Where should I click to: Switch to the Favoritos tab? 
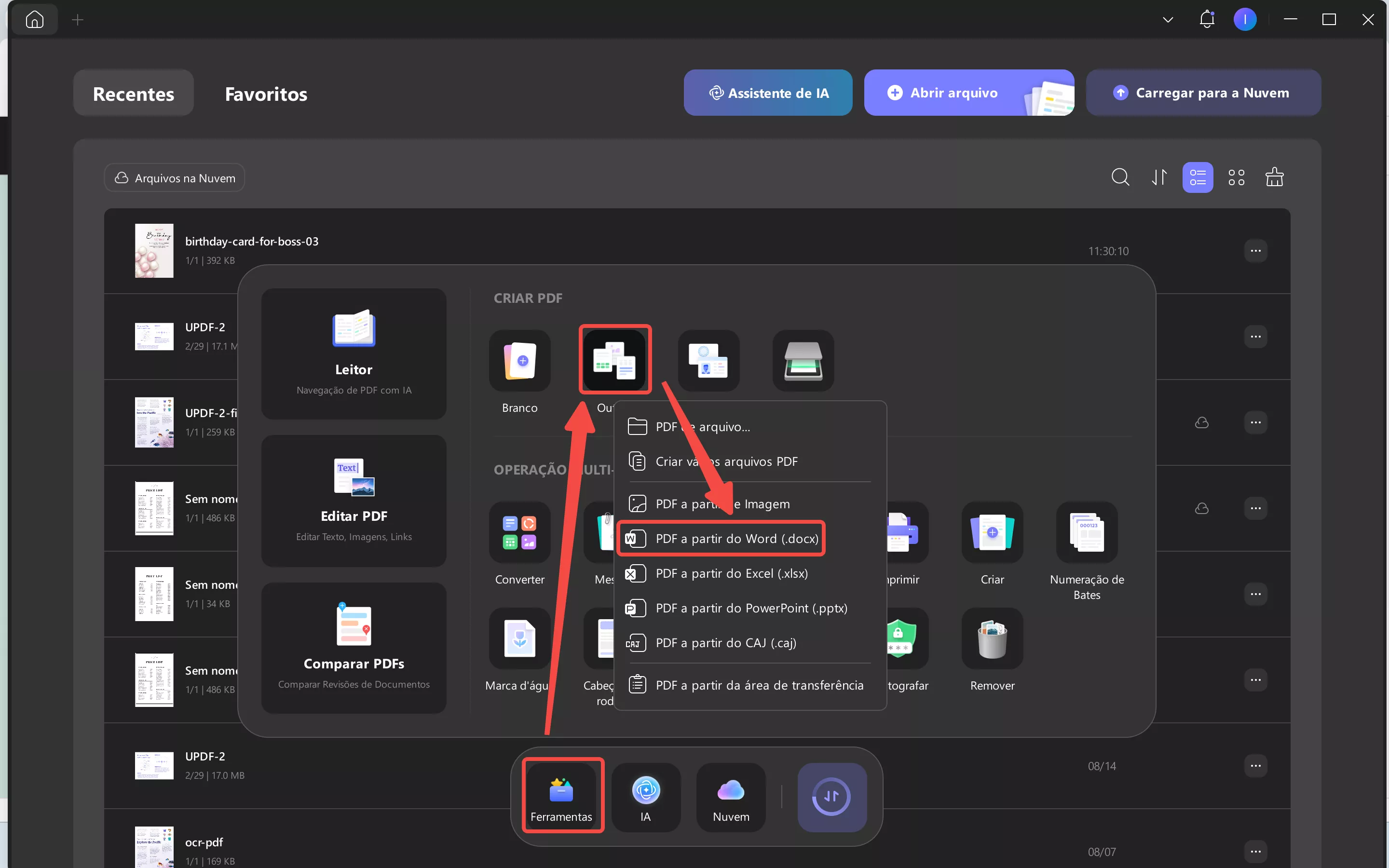pyautogui.click(x=266, y=94)
